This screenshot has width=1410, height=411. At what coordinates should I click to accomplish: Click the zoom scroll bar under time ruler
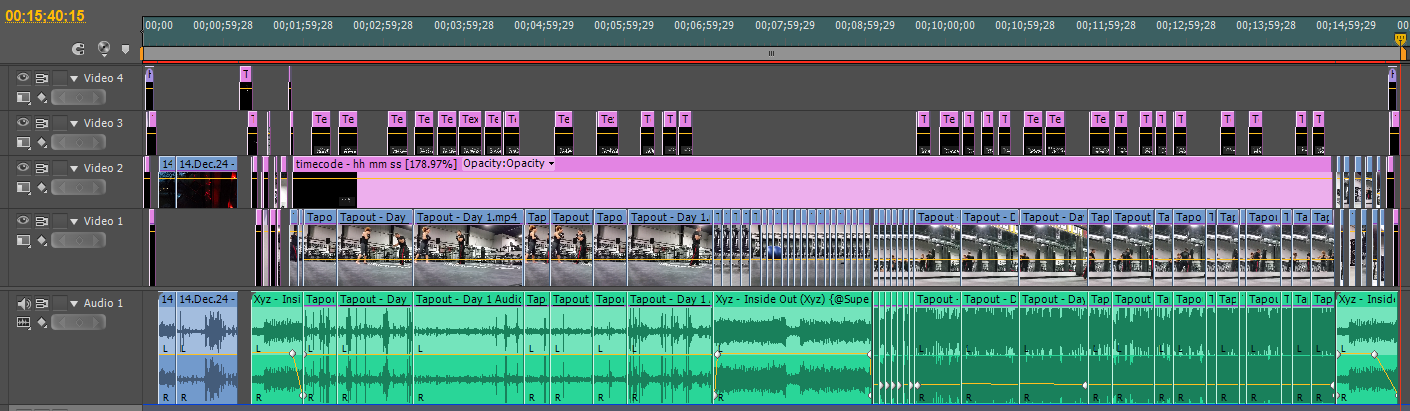(x=770, y=53)
